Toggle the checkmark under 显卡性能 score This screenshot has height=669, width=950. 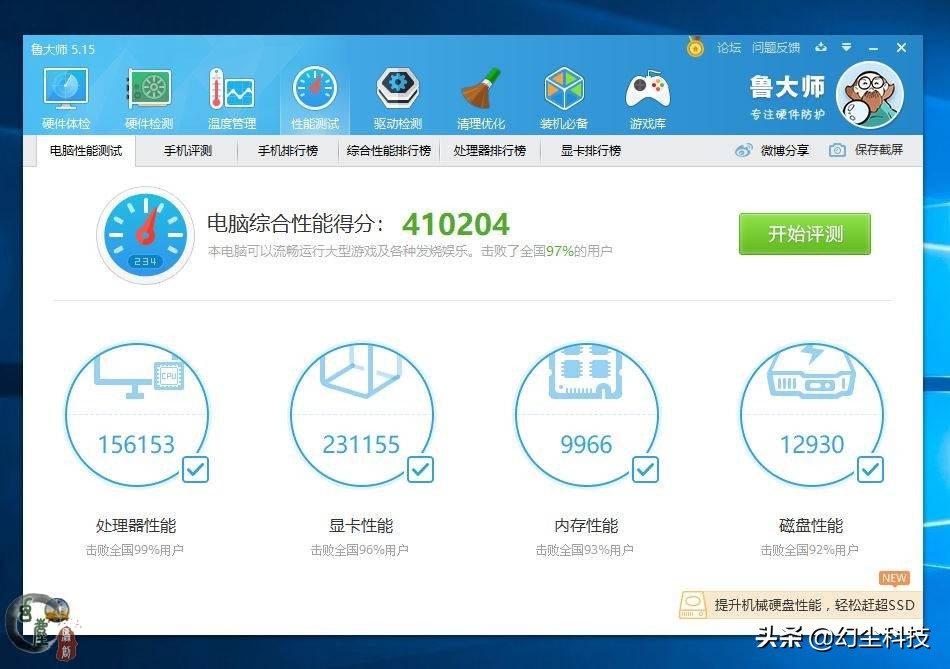pos(421,469)
